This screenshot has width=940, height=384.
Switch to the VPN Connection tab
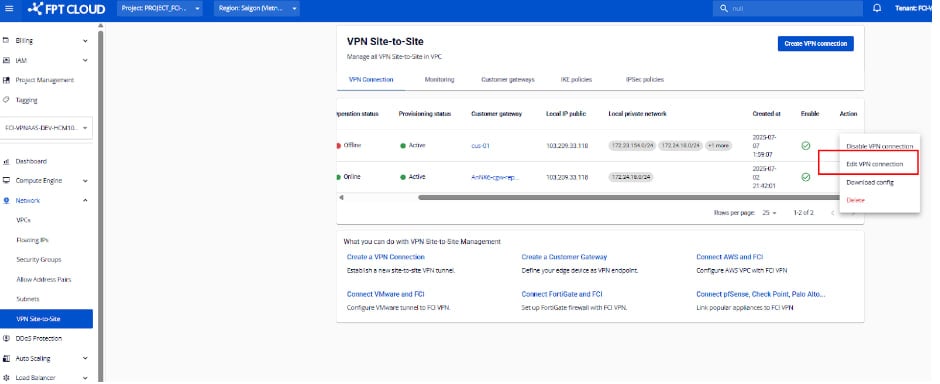point(371,80)
